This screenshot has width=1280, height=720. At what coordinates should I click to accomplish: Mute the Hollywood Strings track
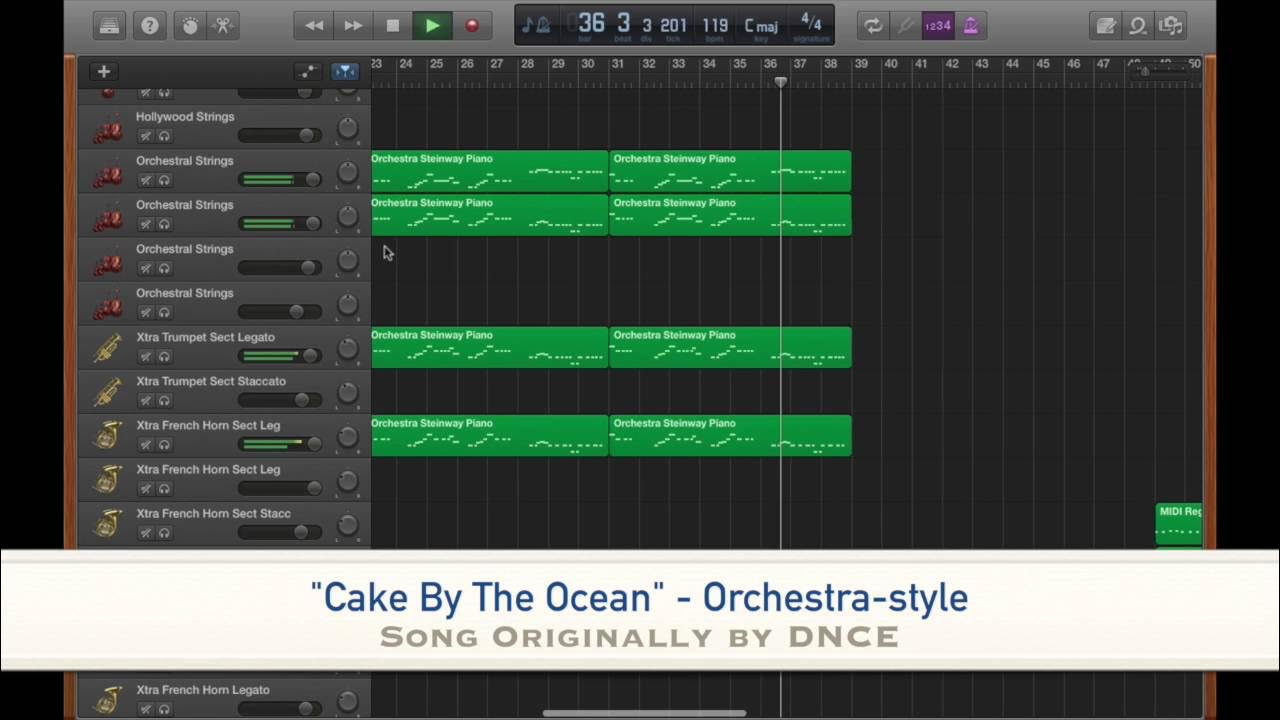coord(146,136)
